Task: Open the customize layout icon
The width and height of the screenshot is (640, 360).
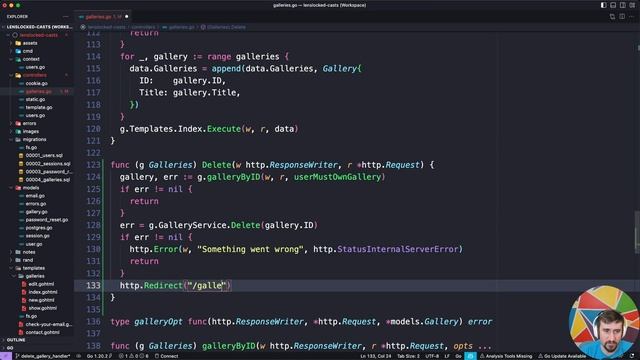Action: pyautogui.click(x=632, y=5)
